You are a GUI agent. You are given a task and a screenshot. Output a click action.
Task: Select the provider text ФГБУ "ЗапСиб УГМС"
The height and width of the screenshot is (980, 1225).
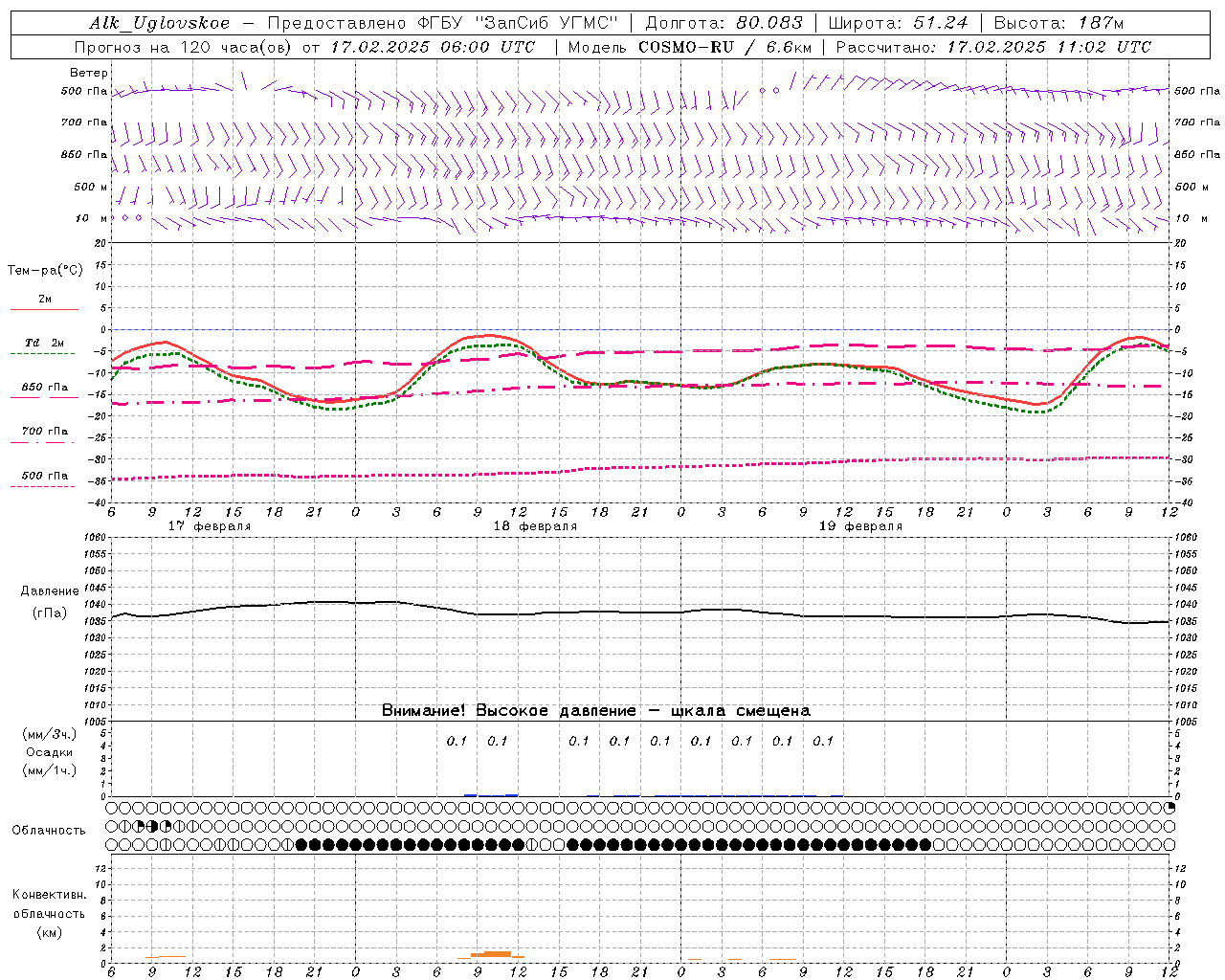click(x=519, y=23)
